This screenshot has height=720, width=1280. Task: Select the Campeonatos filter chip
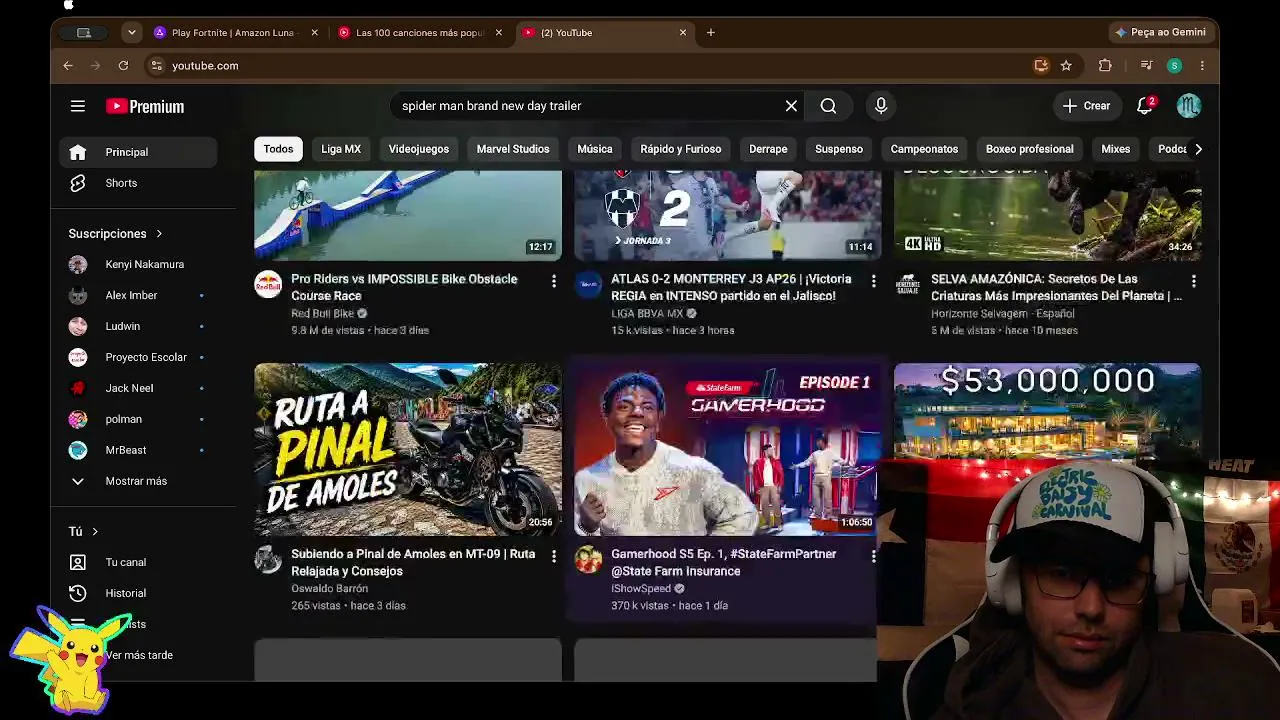924,149
